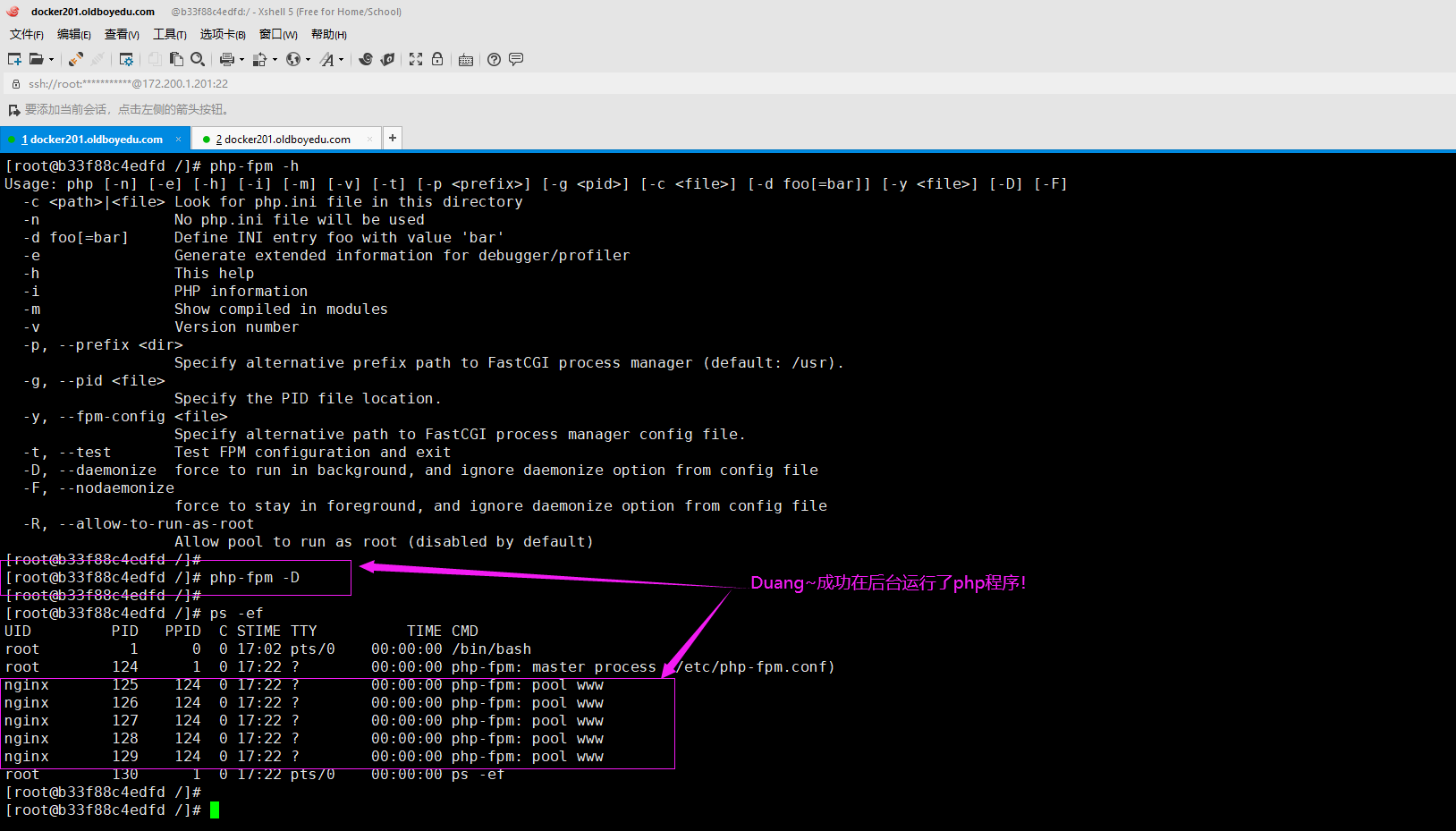Open the 文件(F) menu
Viewport: 1456px width, 831px height.
[26, 34]
